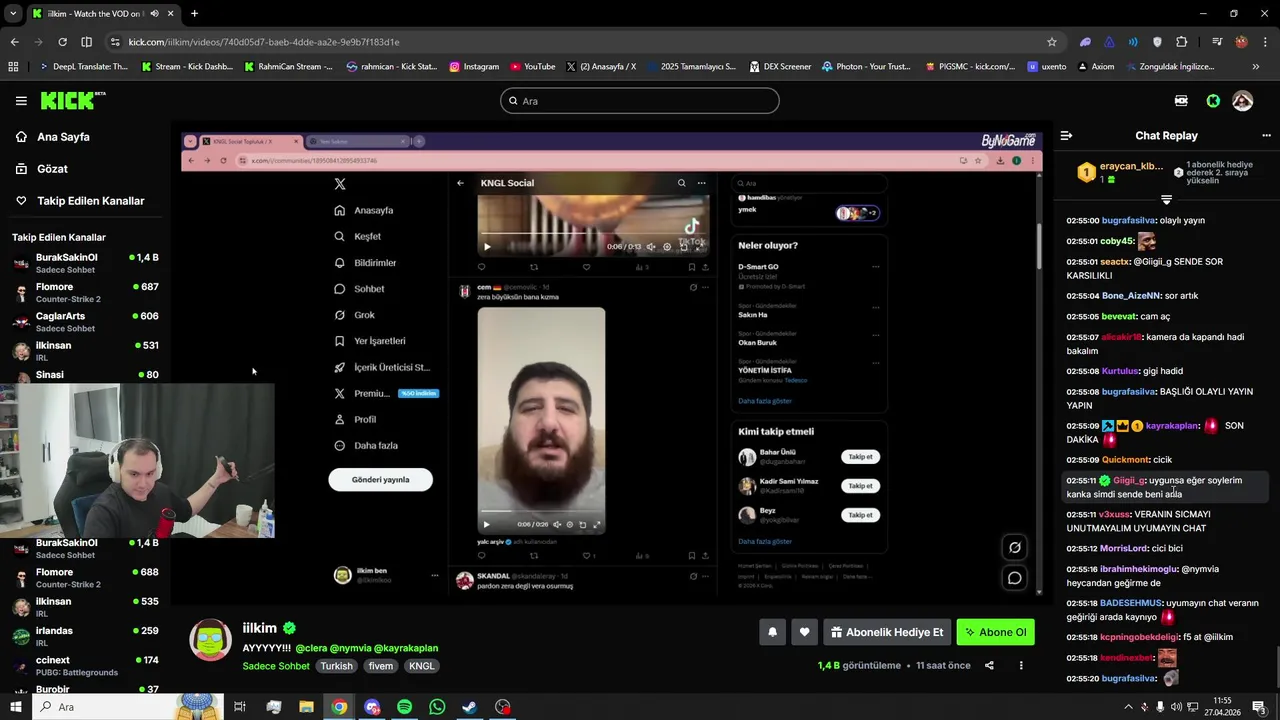The height and width of the screenshot is (720, 1280).
Task: Open Spotify from the taskbar
Action: pyautogui.click(x=404, y=707)
